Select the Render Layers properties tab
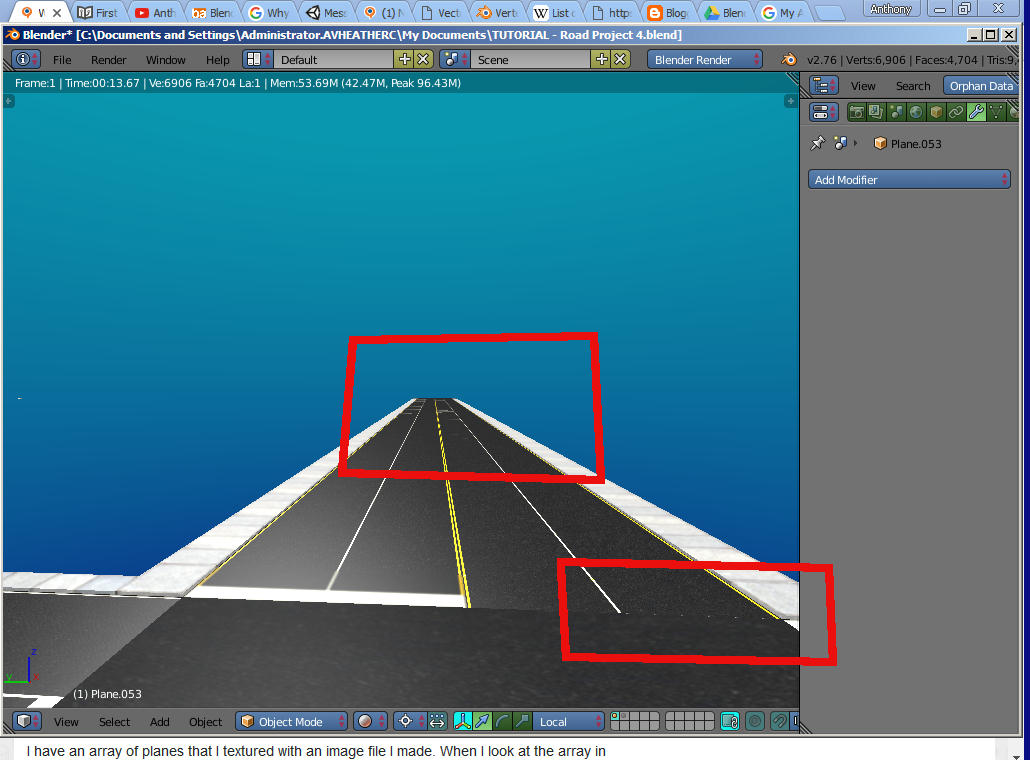The width and height of the screenshot is (1030, 760). pos(875,111)
